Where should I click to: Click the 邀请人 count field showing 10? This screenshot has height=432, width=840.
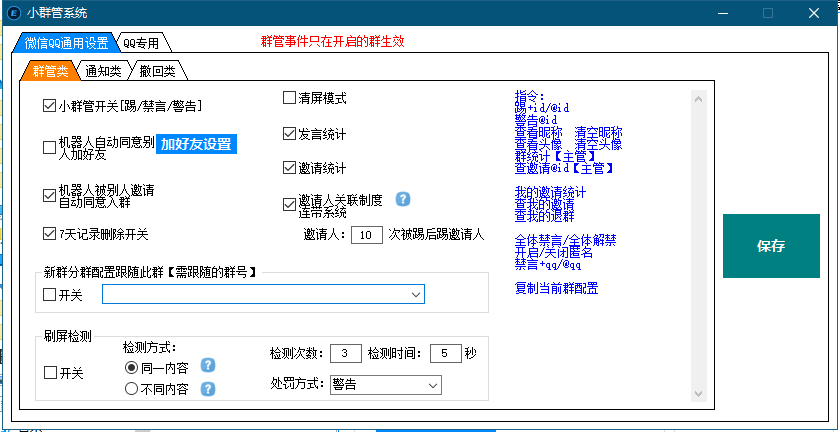click(367, 235)
